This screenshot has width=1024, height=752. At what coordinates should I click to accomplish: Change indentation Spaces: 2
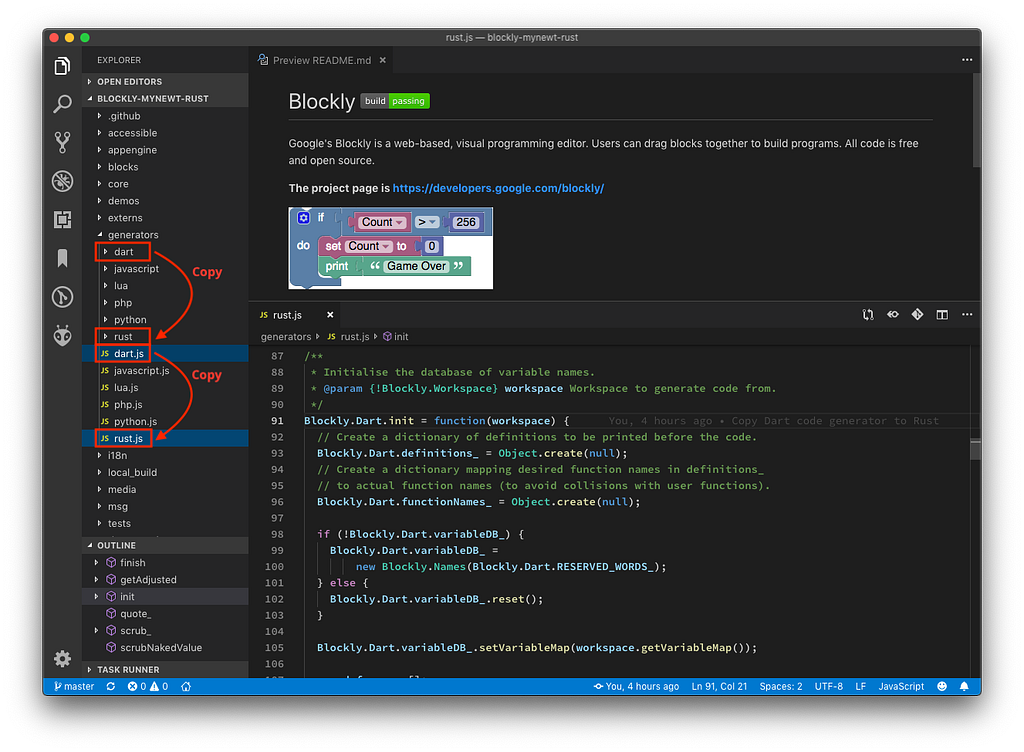780,686
